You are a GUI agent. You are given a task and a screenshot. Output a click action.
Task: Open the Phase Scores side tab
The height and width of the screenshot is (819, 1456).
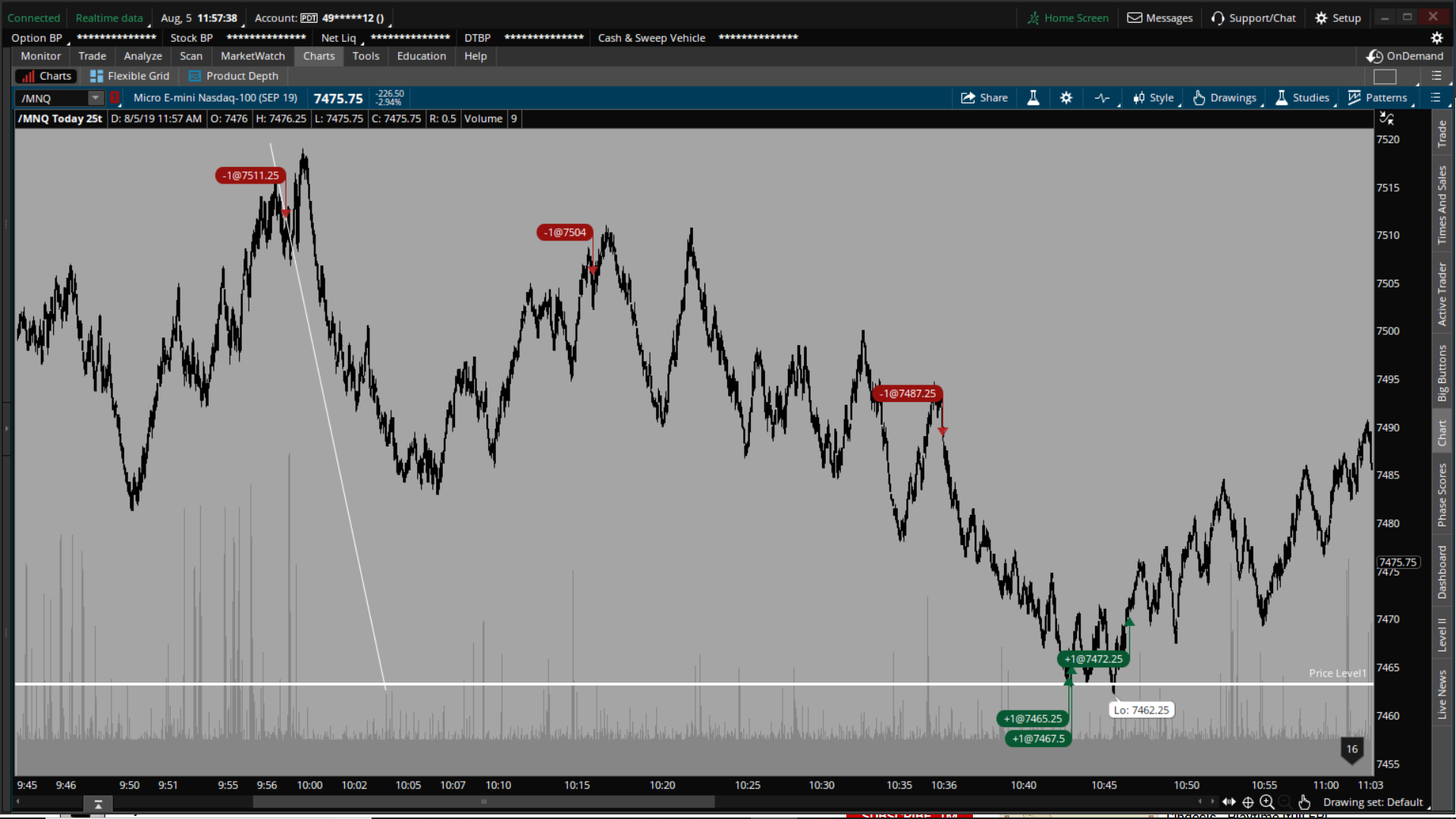1442,494
